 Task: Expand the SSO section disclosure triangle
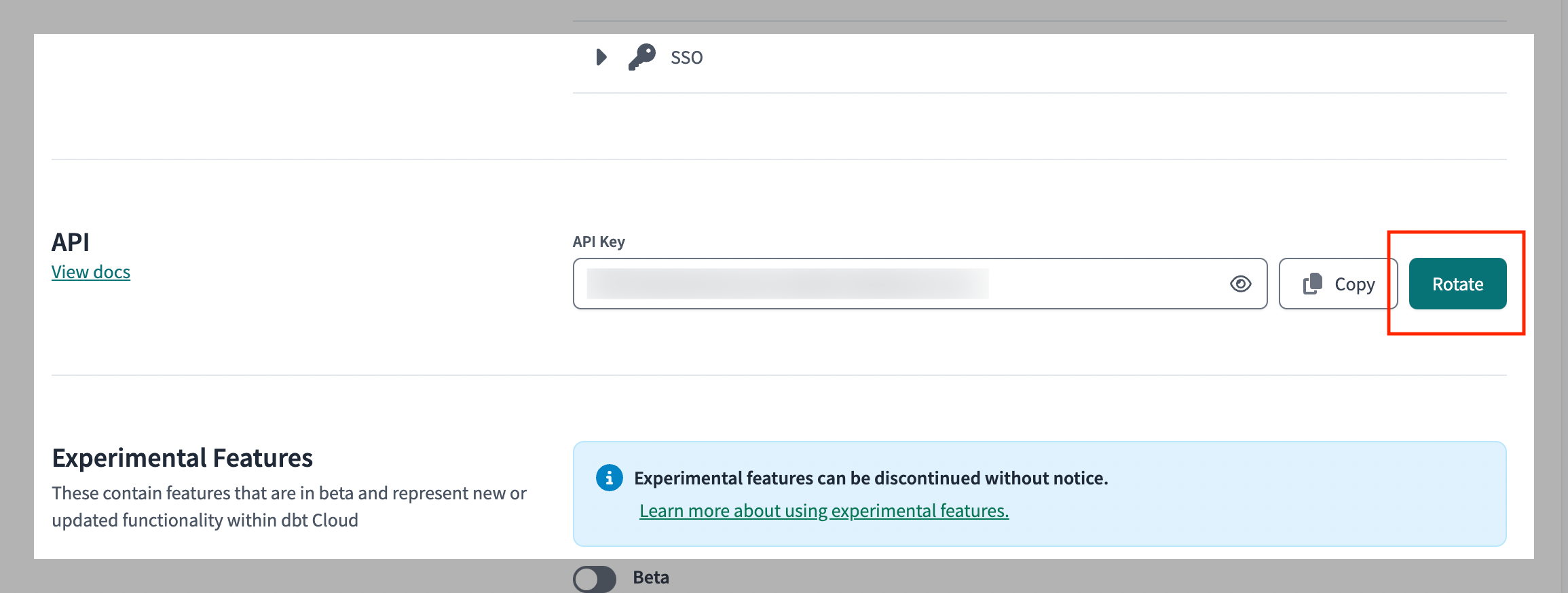click(601, 57)
